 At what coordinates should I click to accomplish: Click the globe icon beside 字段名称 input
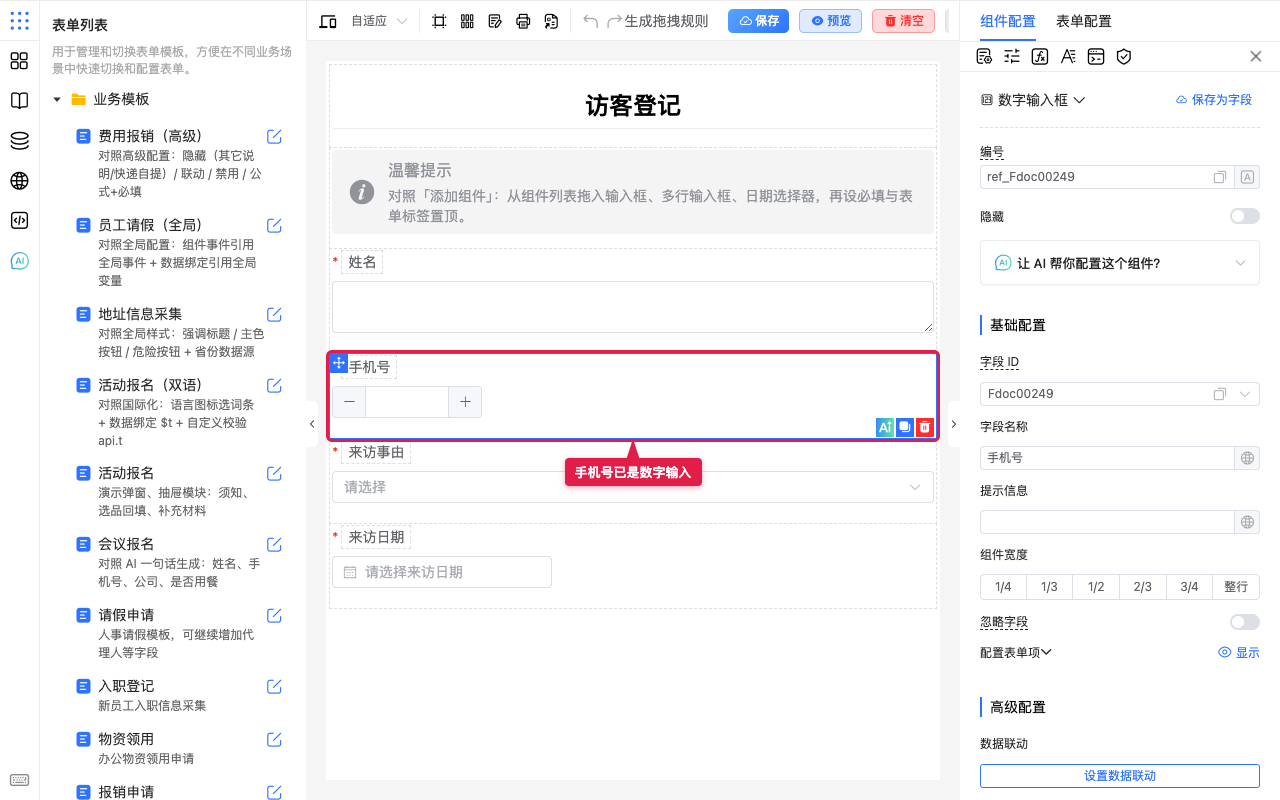click(x=1248, y=458)
